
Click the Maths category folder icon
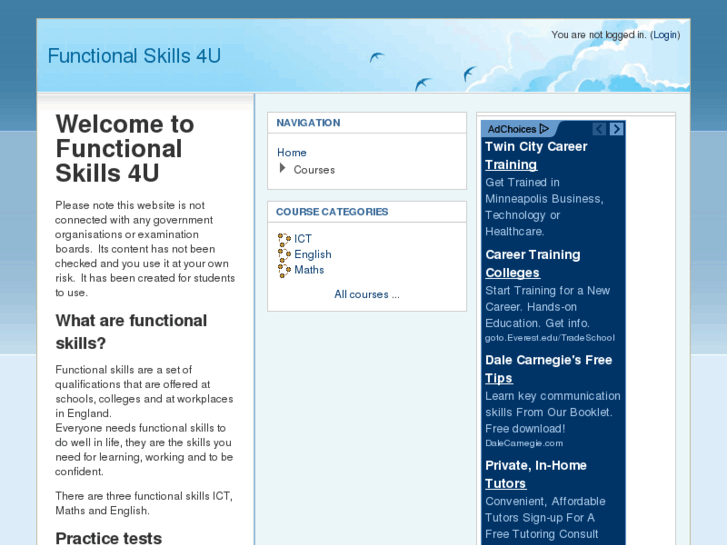tap(284, 270)
